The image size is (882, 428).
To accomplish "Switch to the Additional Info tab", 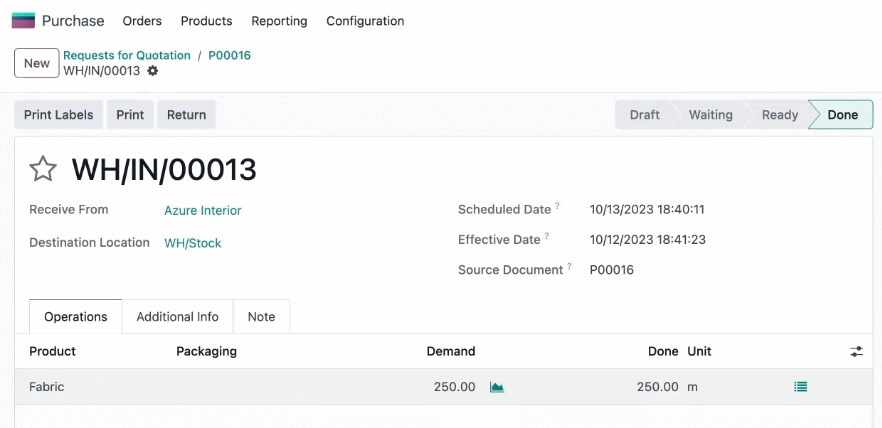I will [177, 317].
